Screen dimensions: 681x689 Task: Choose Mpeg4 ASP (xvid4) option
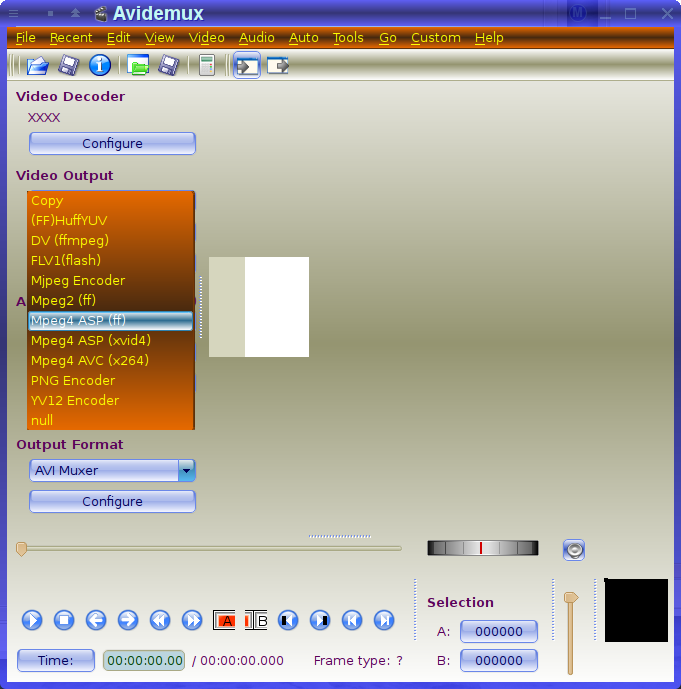coord(111,341)
